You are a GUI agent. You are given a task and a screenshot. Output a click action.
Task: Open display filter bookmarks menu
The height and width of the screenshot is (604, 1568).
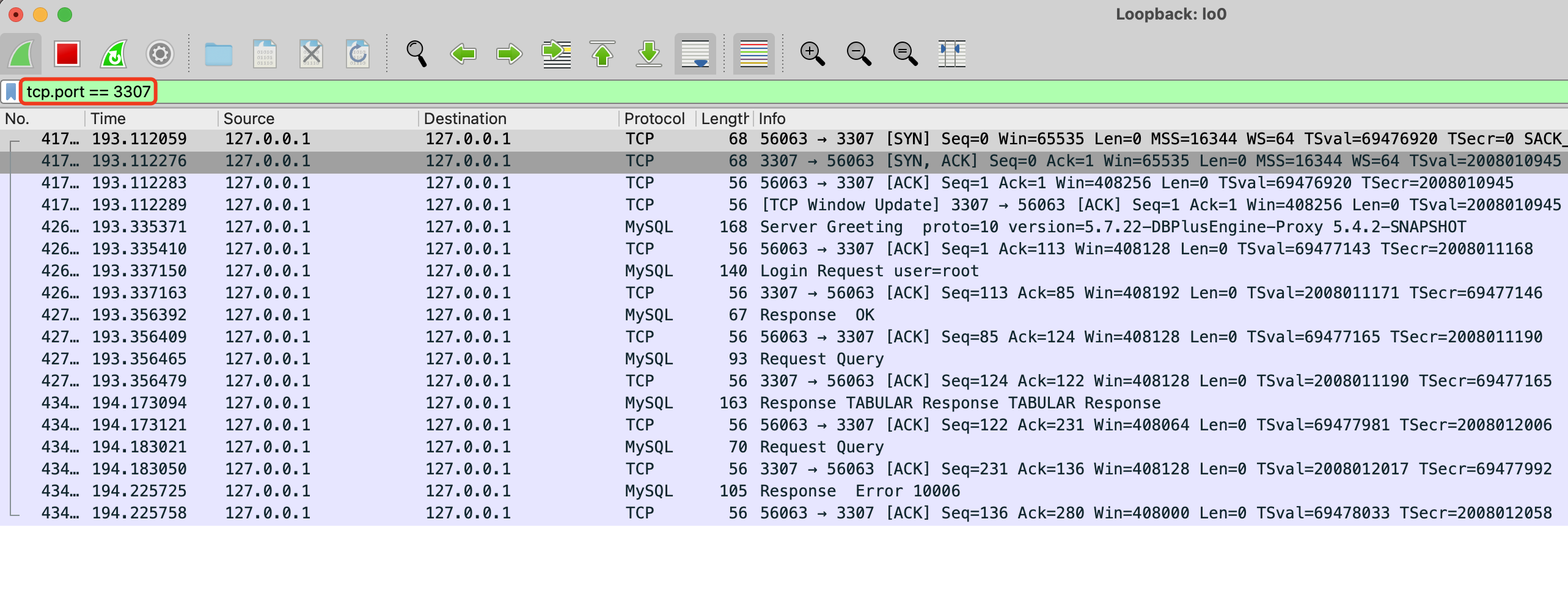tap(11, 92)
